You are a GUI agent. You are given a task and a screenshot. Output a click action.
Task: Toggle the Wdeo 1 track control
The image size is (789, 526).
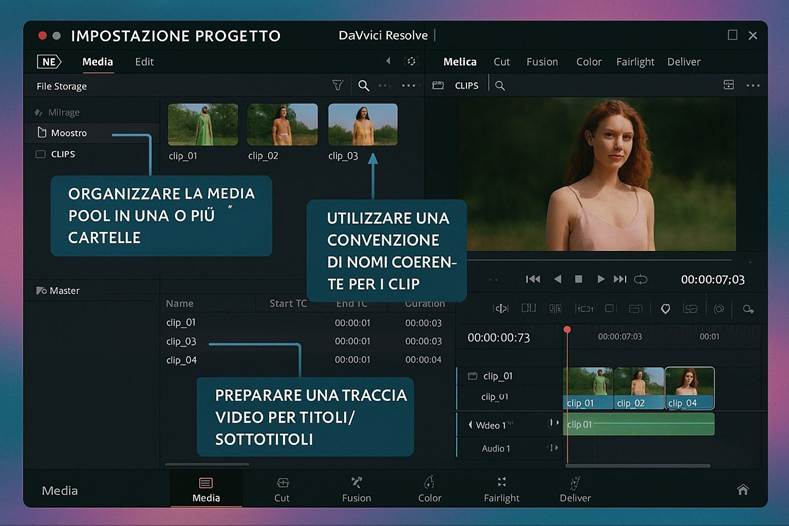point(554,424)
